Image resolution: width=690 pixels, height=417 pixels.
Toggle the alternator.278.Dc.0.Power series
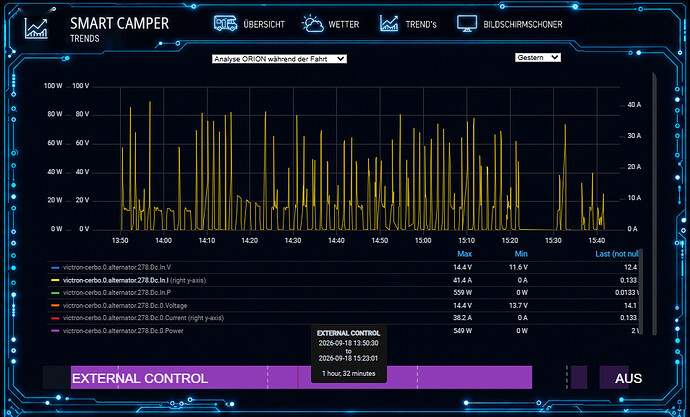(123, 331)
